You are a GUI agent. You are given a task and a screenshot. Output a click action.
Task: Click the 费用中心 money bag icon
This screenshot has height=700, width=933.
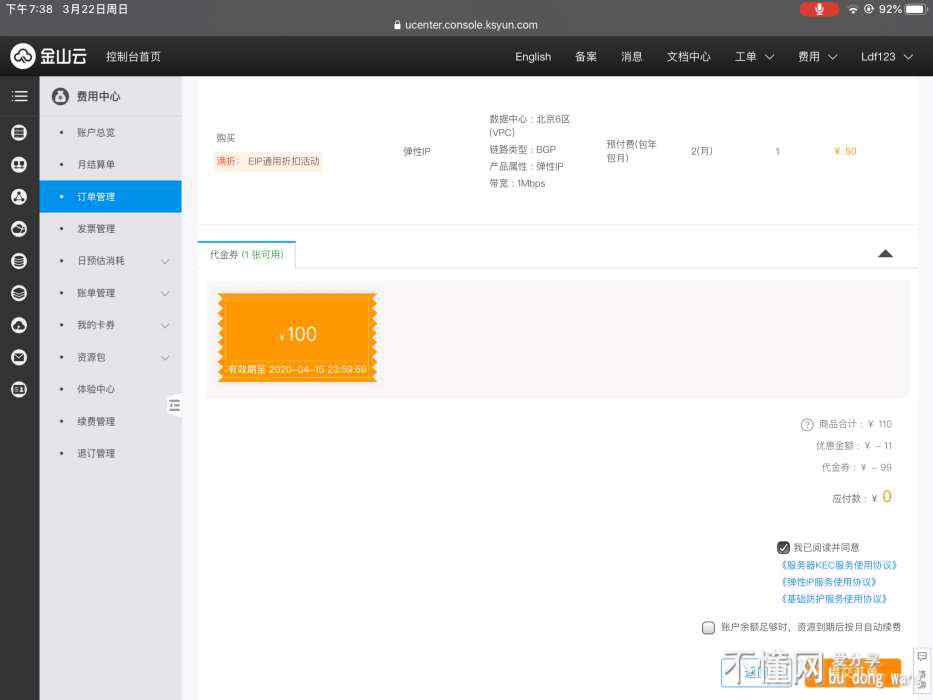60,97
